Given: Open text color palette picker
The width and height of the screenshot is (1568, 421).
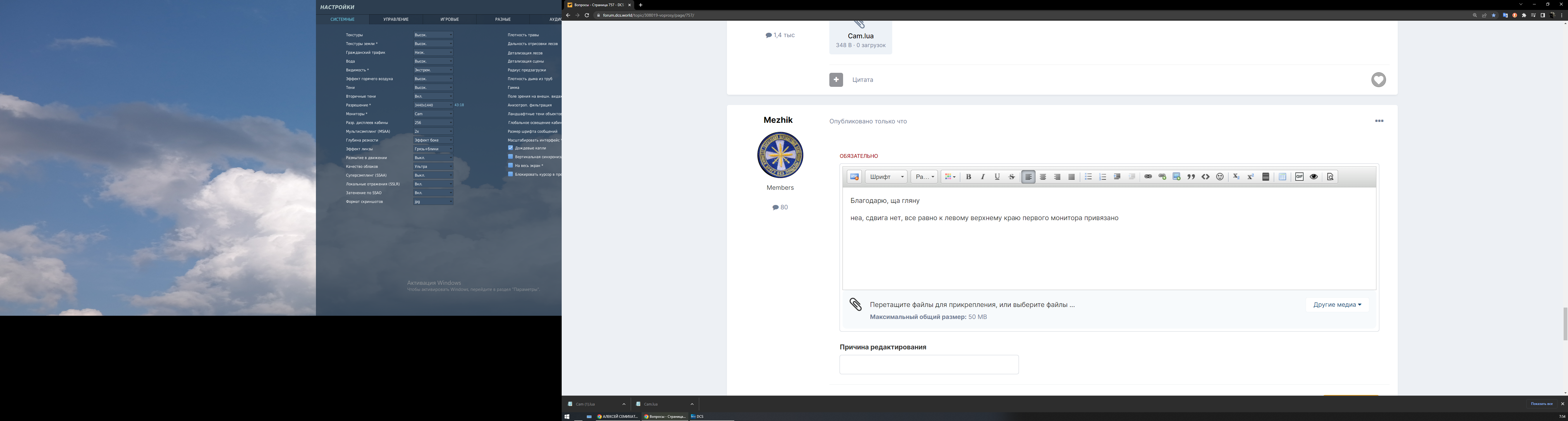Looking at the screenshot, I should point(950,177).
